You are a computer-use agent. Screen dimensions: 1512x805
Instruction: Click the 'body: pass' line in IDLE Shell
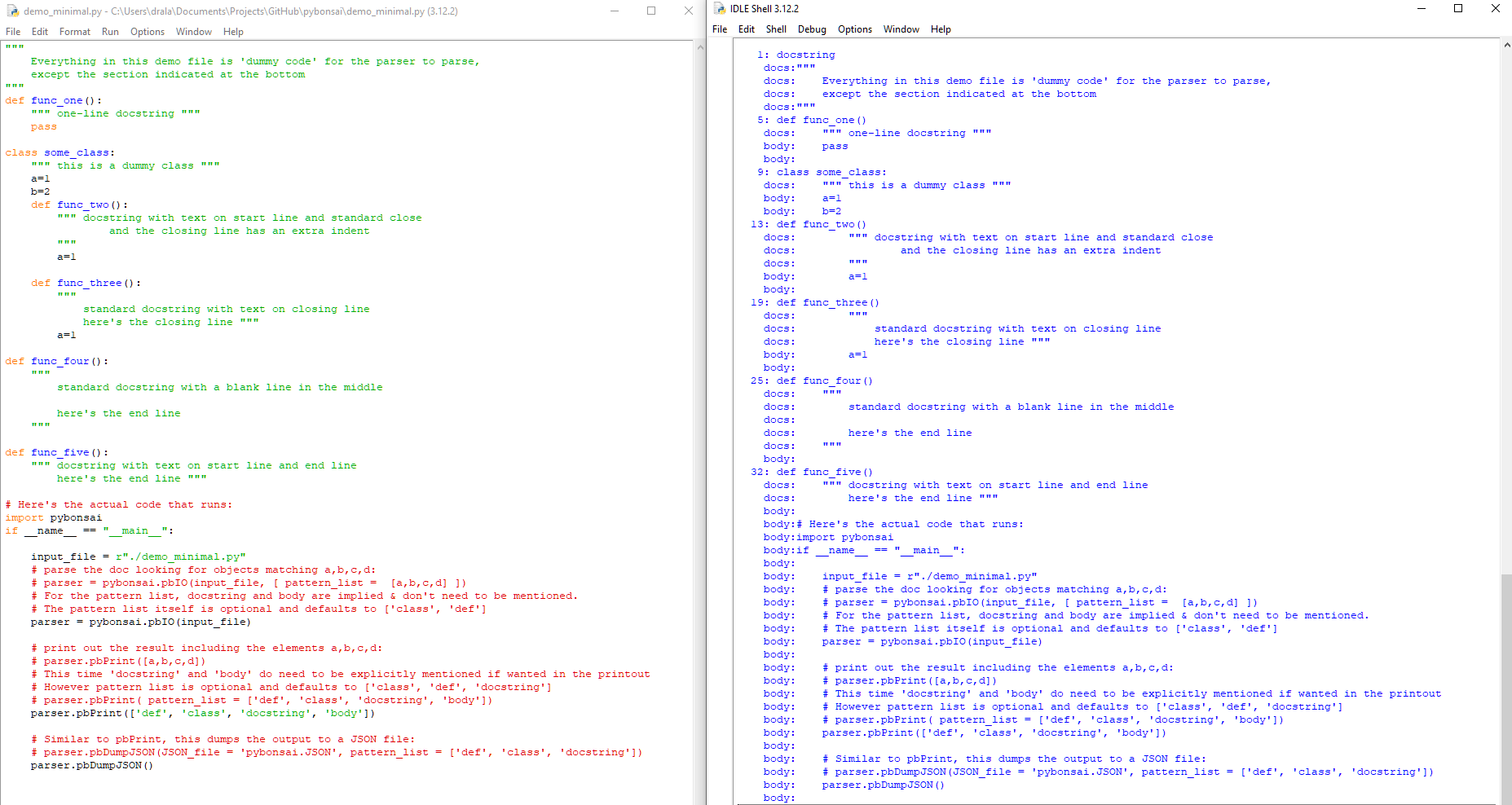pyautogui.click(x=806, y=147)
